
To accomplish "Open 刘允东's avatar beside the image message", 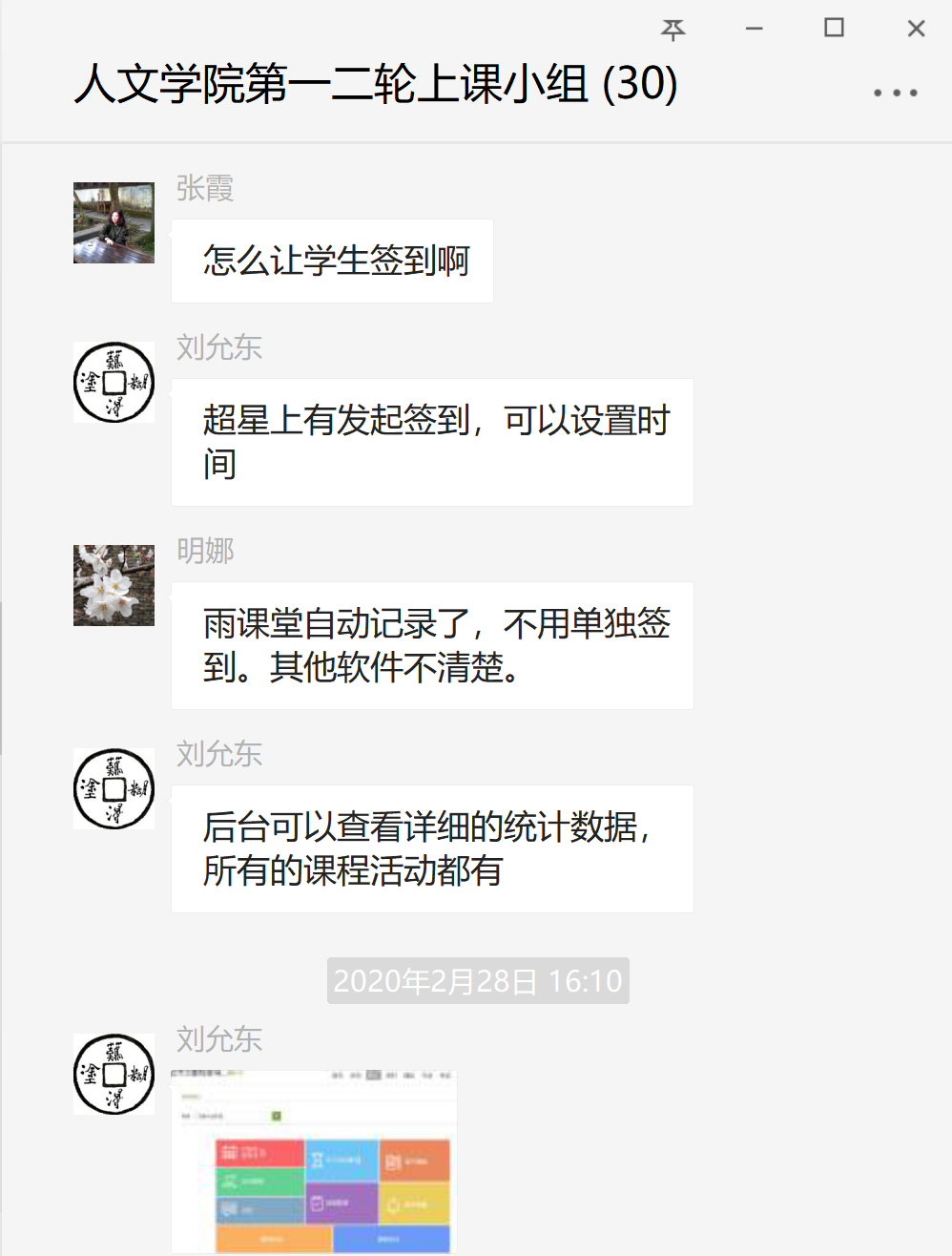I will click(114, 1074).
